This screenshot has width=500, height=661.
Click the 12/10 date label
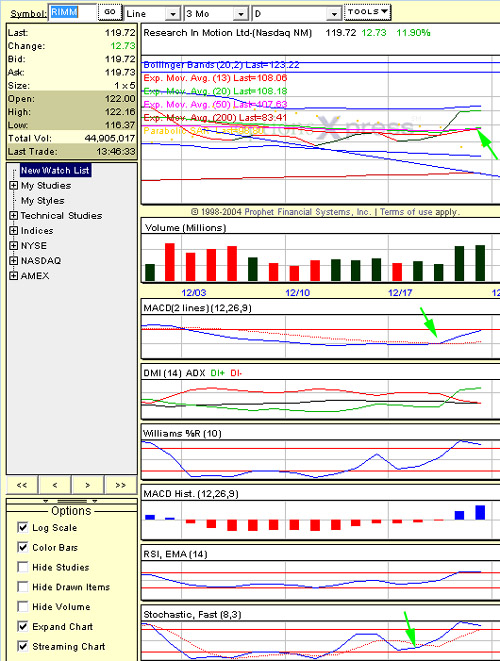[298, 293]
